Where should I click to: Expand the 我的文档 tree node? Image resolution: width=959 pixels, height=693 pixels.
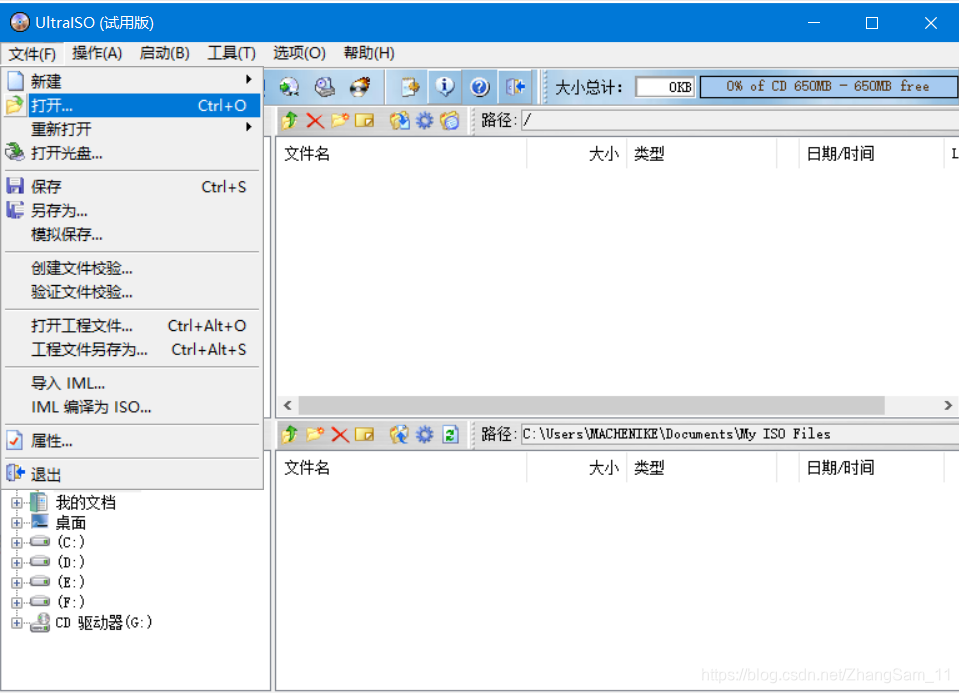[17, 503]
